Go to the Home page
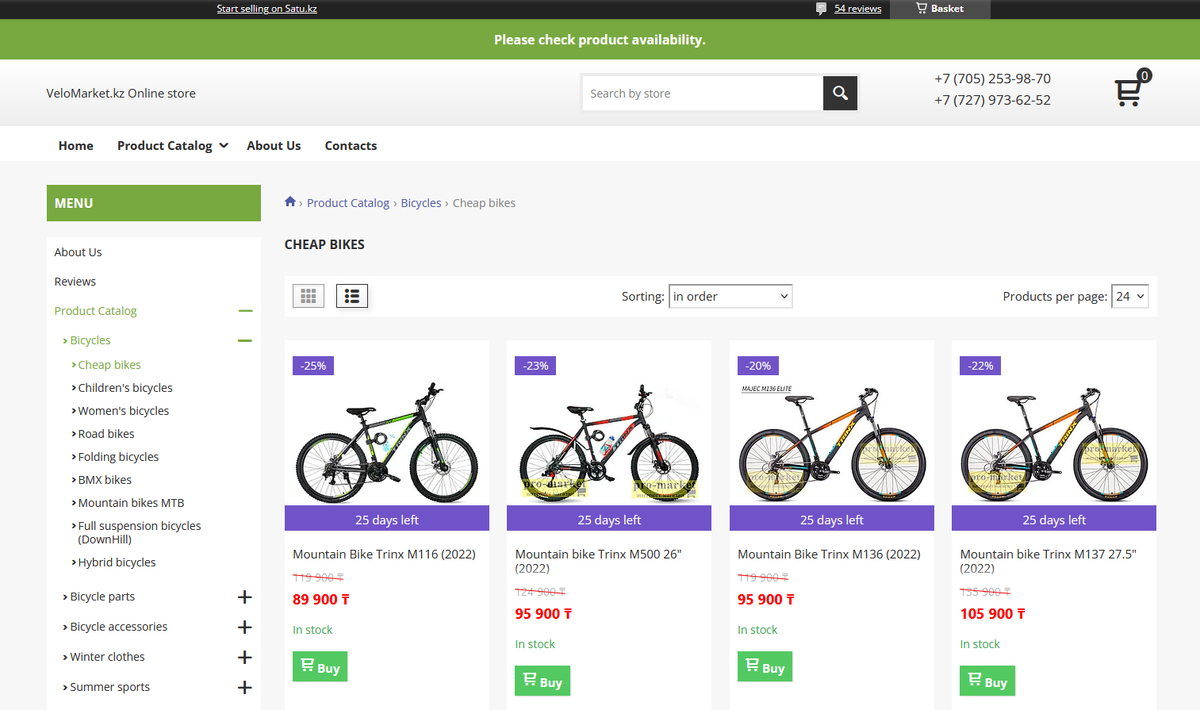Screen dimensions: 1200x710 point(76,145)
